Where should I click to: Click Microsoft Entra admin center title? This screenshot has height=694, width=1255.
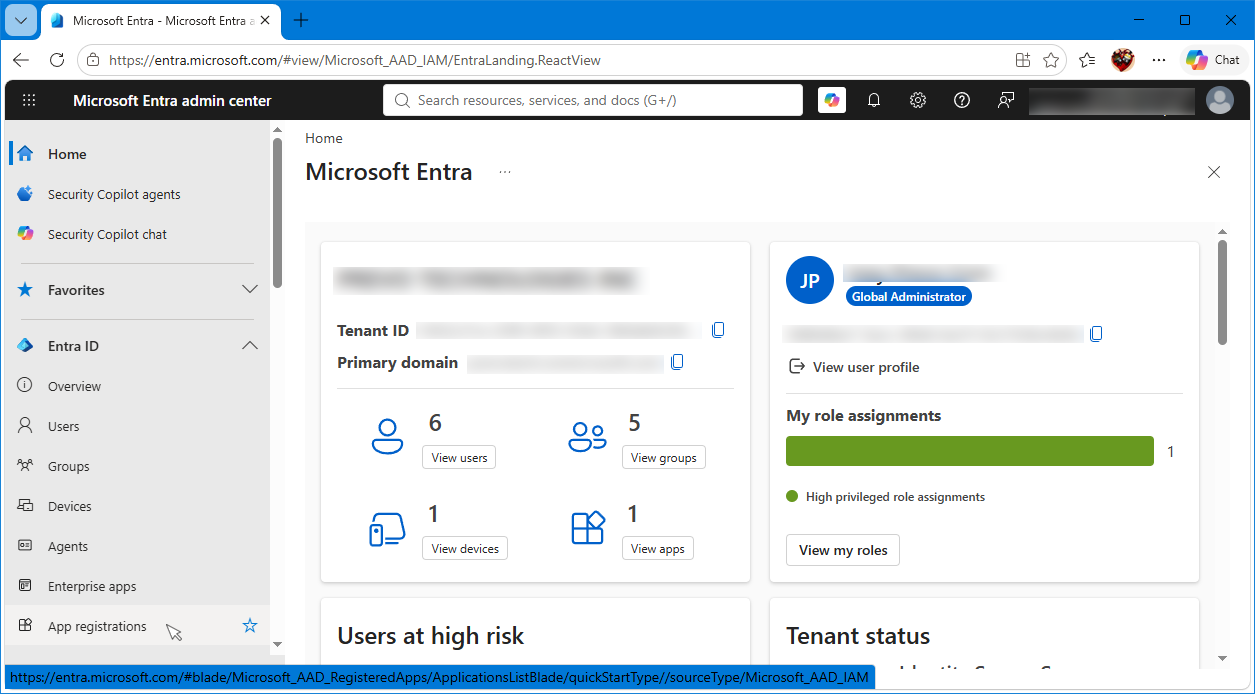172,100
